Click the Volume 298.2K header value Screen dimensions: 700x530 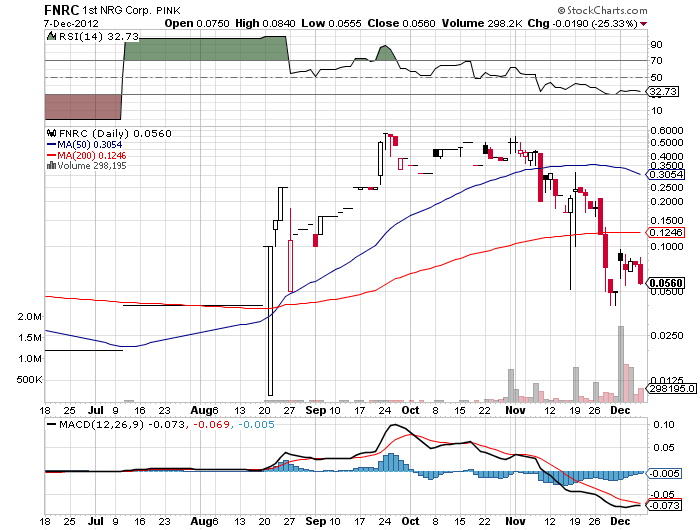[x=482, y=23]
